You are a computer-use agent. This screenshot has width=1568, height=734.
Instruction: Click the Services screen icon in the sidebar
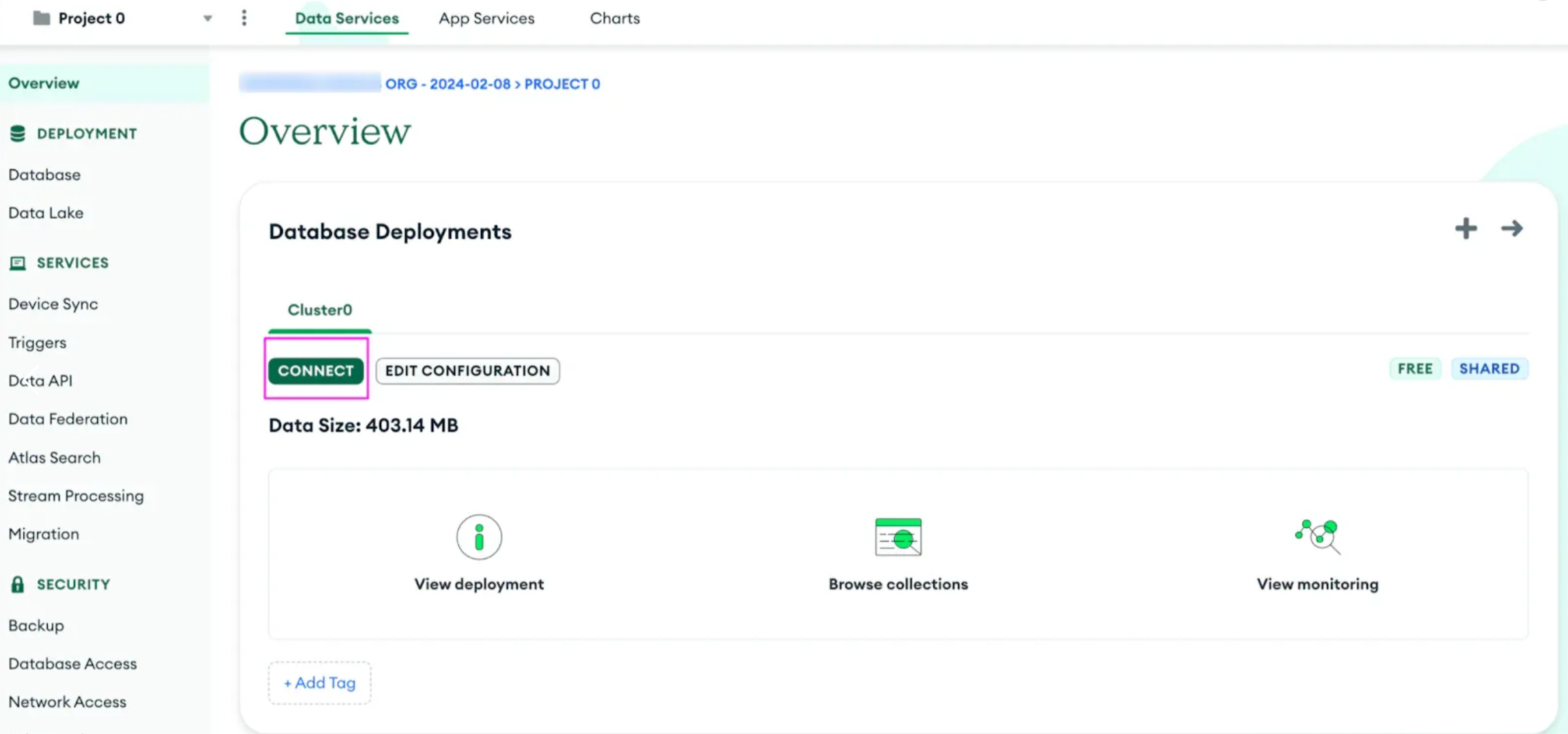pos(17,263)
